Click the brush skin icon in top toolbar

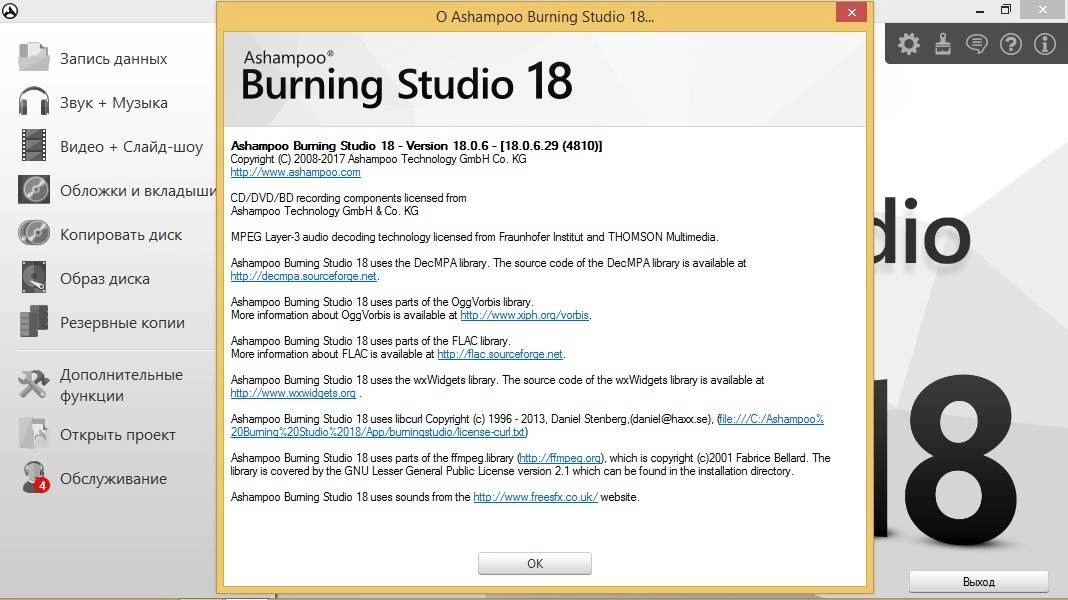click(943, 44)
